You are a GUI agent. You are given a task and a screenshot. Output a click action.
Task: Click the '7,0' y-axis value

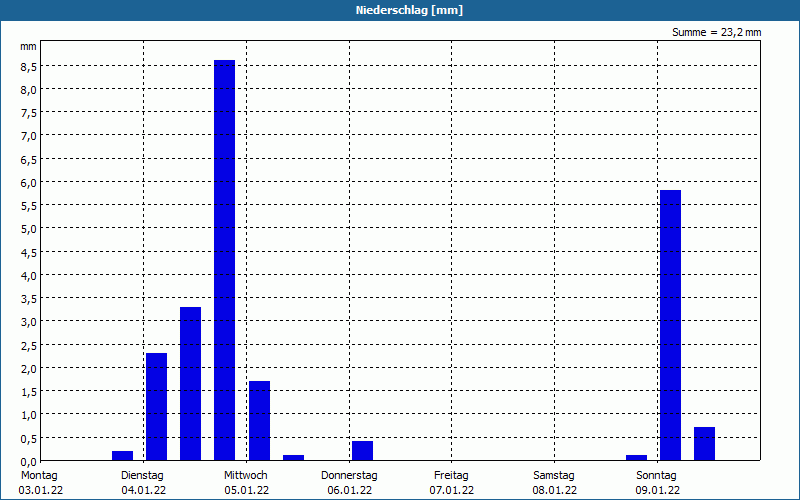(x=29, y=136)
